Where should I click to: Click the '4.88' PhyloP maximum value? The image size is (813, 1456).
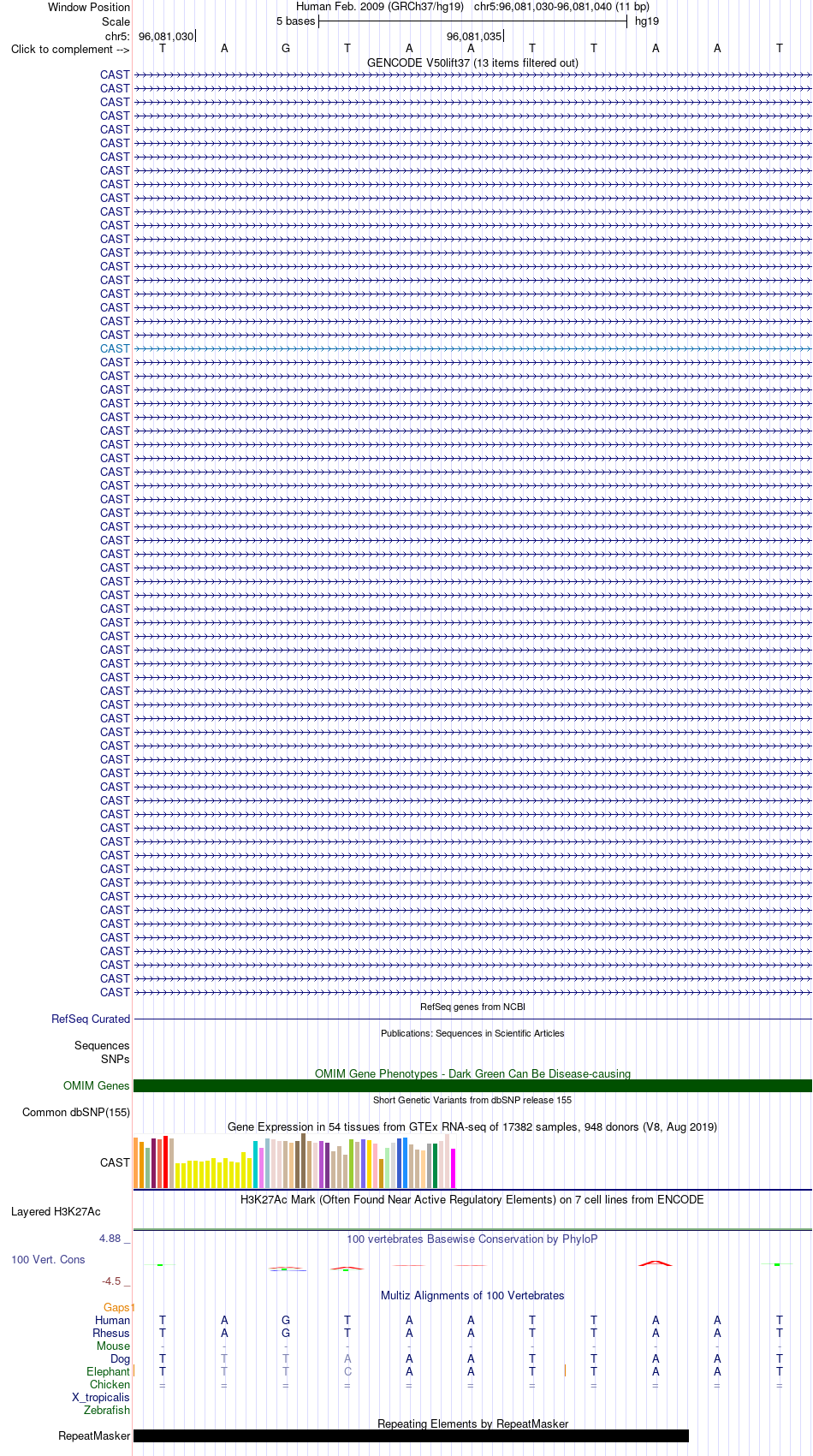(110, 1239)
